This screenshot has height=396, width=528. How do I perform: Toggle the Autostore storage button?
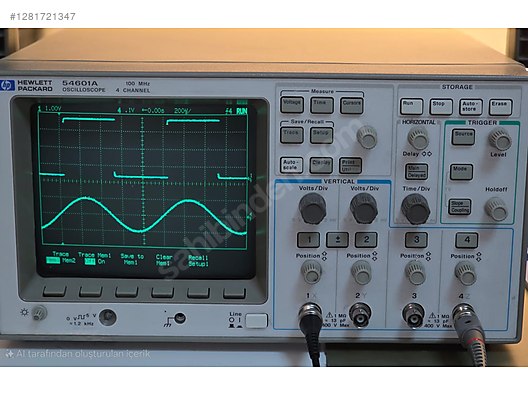point(471,107)
